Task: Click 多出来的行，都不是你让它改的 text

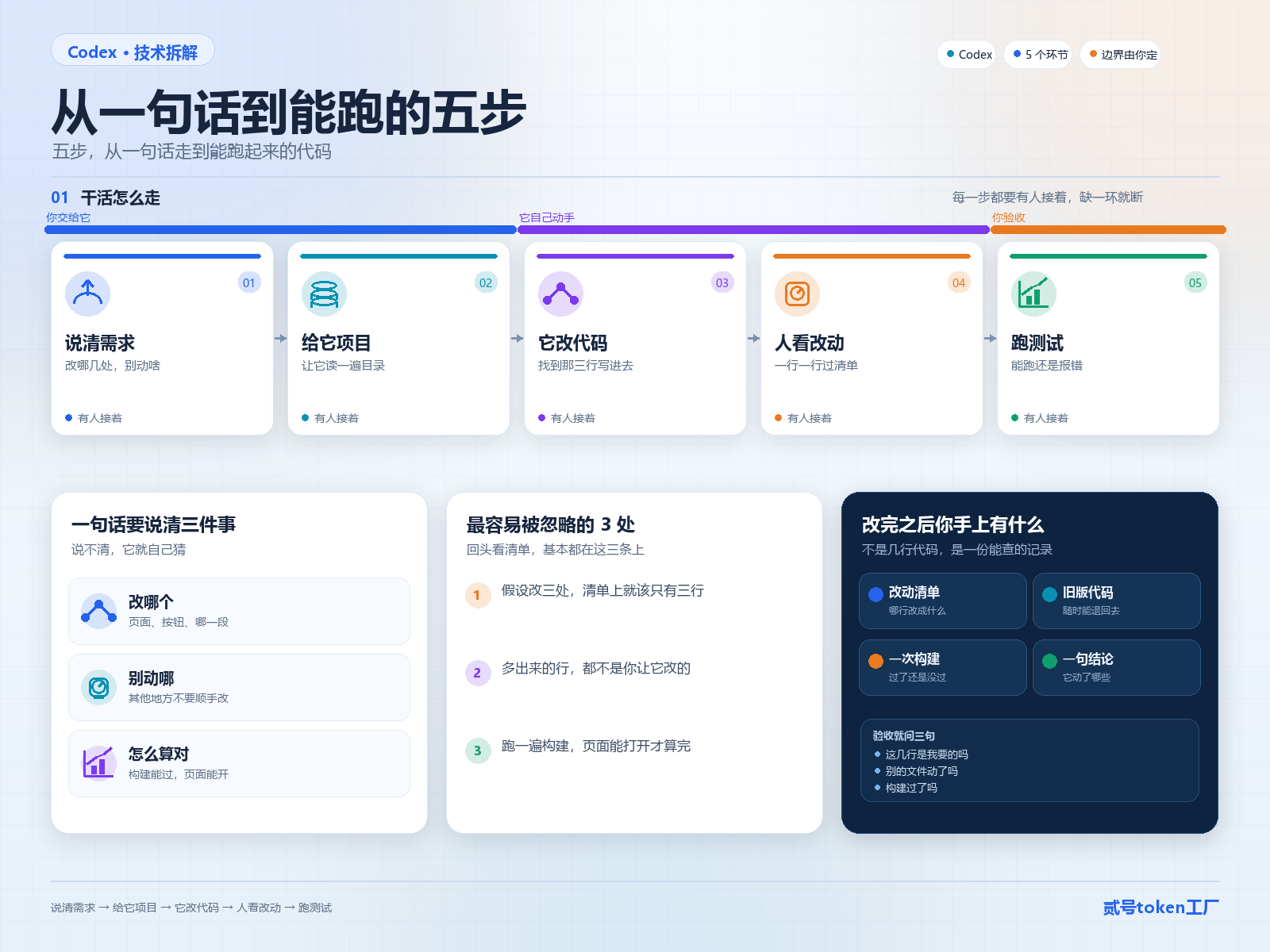Action: pos(596,669)
